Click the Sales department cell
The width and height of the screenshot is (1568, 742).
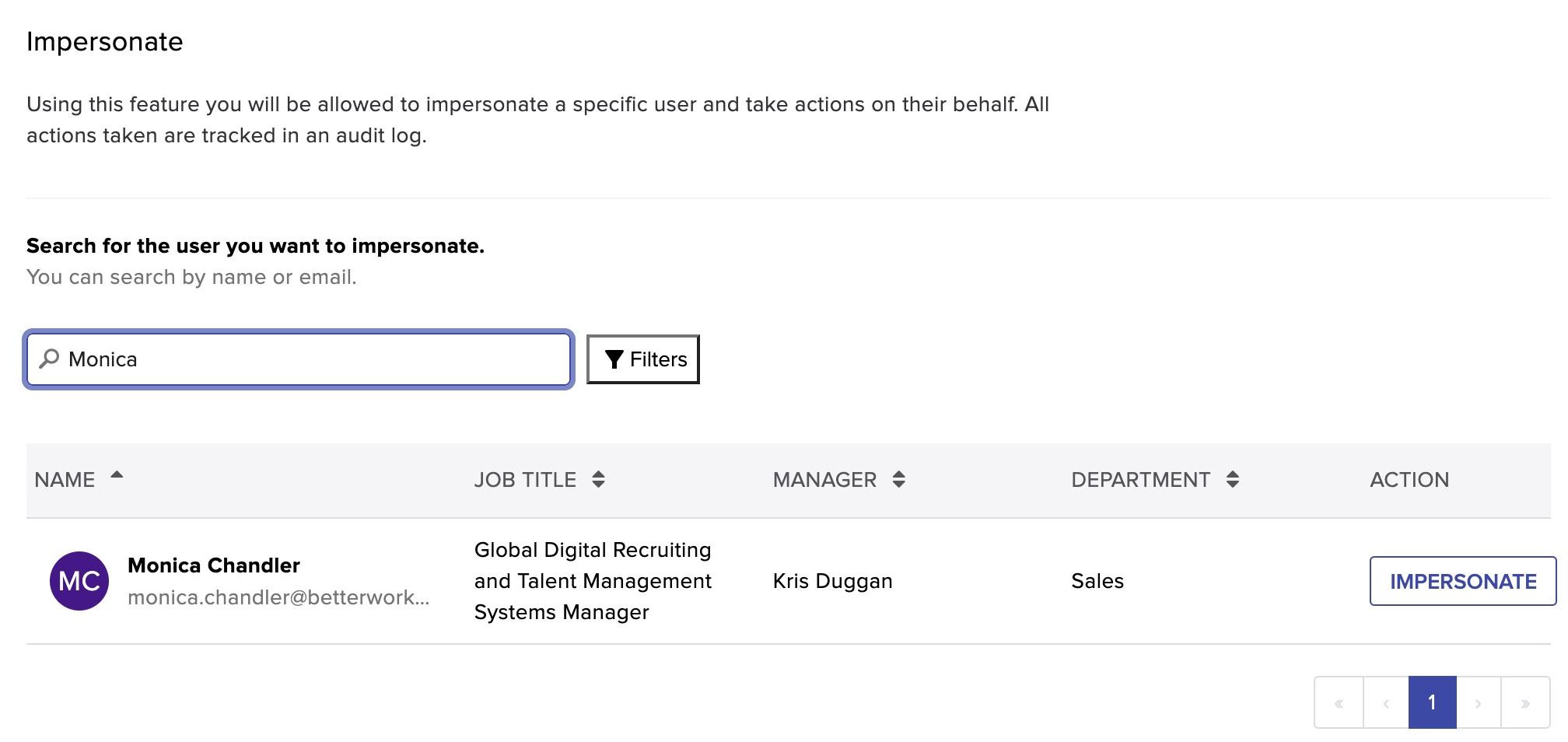[x=1097, y=581]
